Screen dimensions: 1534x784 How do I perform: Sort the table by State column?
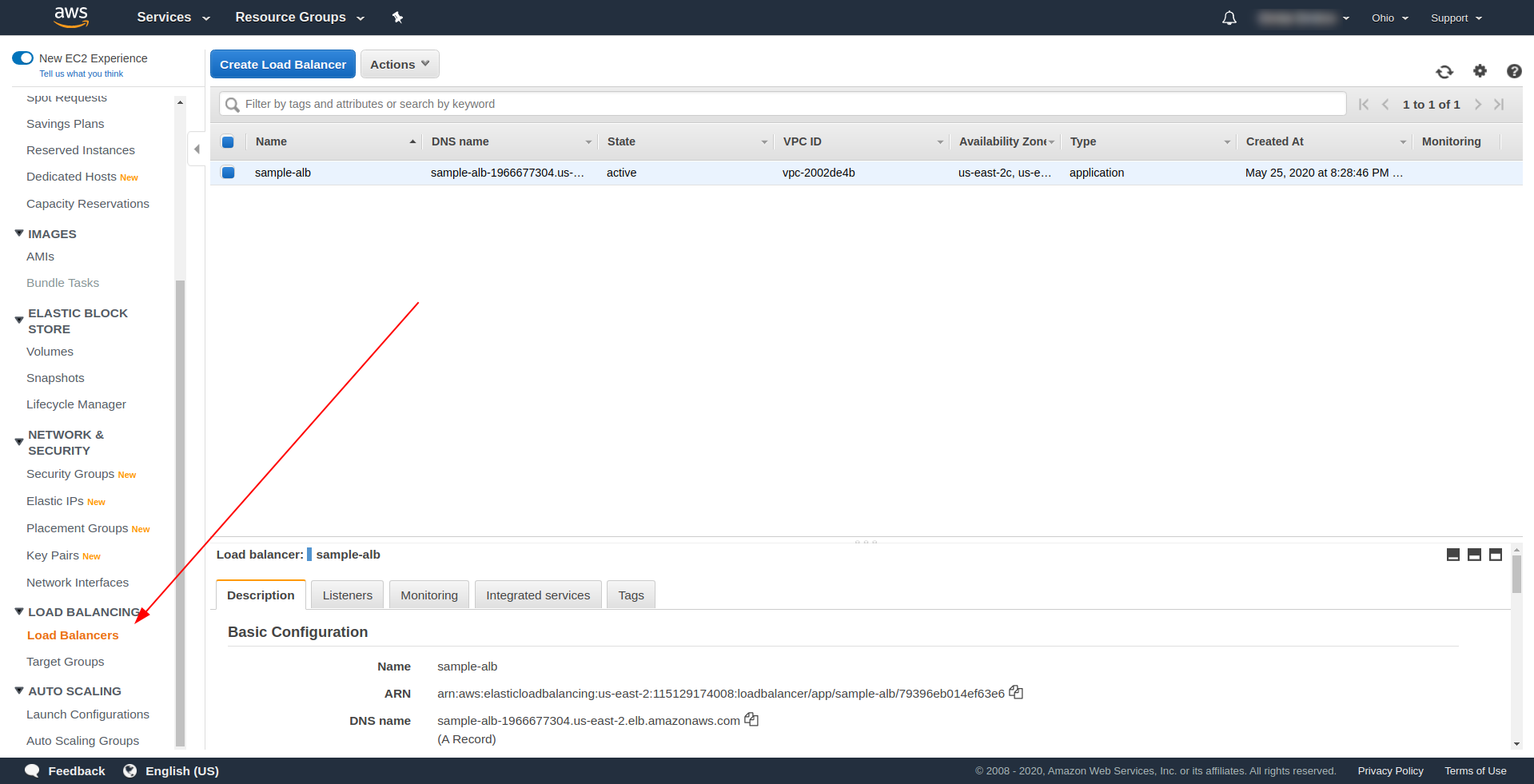pyautogui.click(x=686, y=141)
